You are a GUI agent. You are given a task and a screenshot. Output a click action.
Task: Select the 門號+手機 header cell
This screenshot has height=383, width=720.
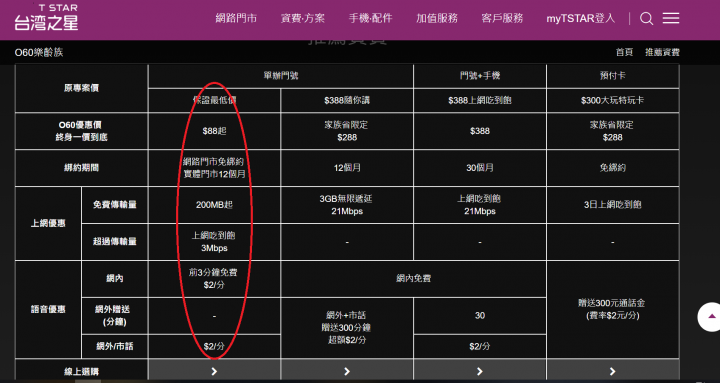point(480,76)
